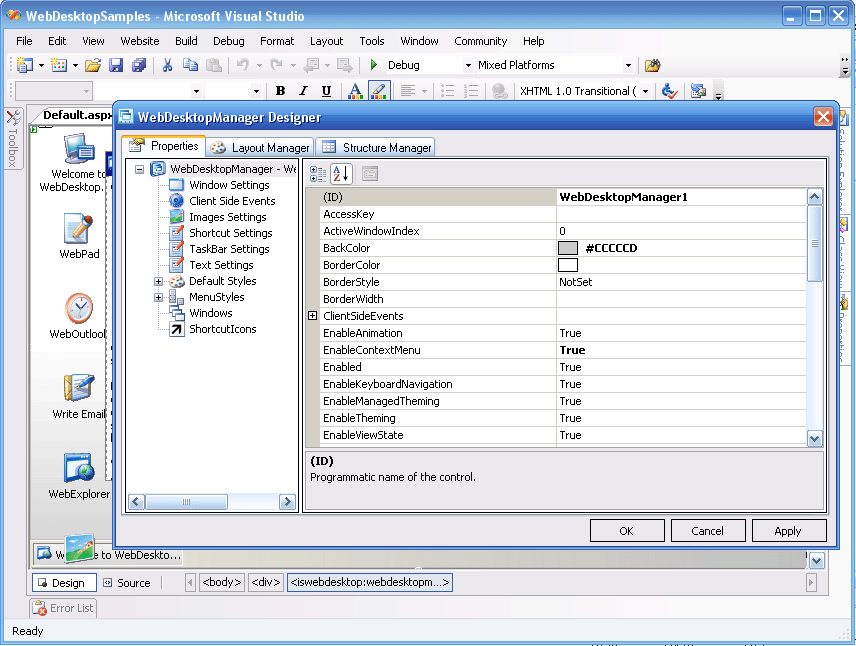This screenshot has width=856, height=646.
Task: Open the Website menu
Action: click(139, 41)
